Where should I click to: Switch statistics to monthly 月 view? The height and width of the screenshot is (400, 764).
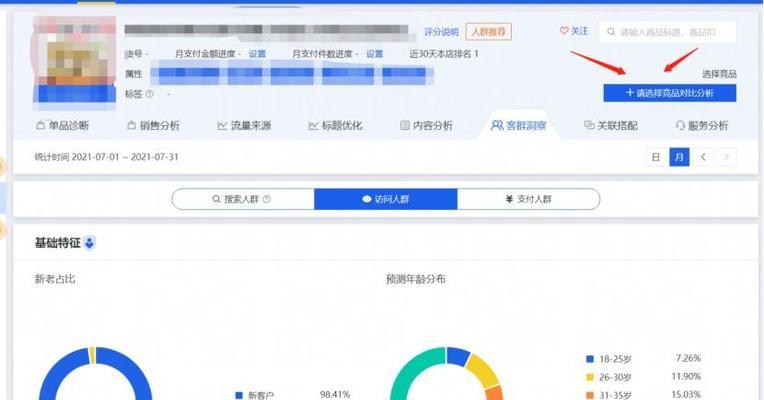pos(679,157)
